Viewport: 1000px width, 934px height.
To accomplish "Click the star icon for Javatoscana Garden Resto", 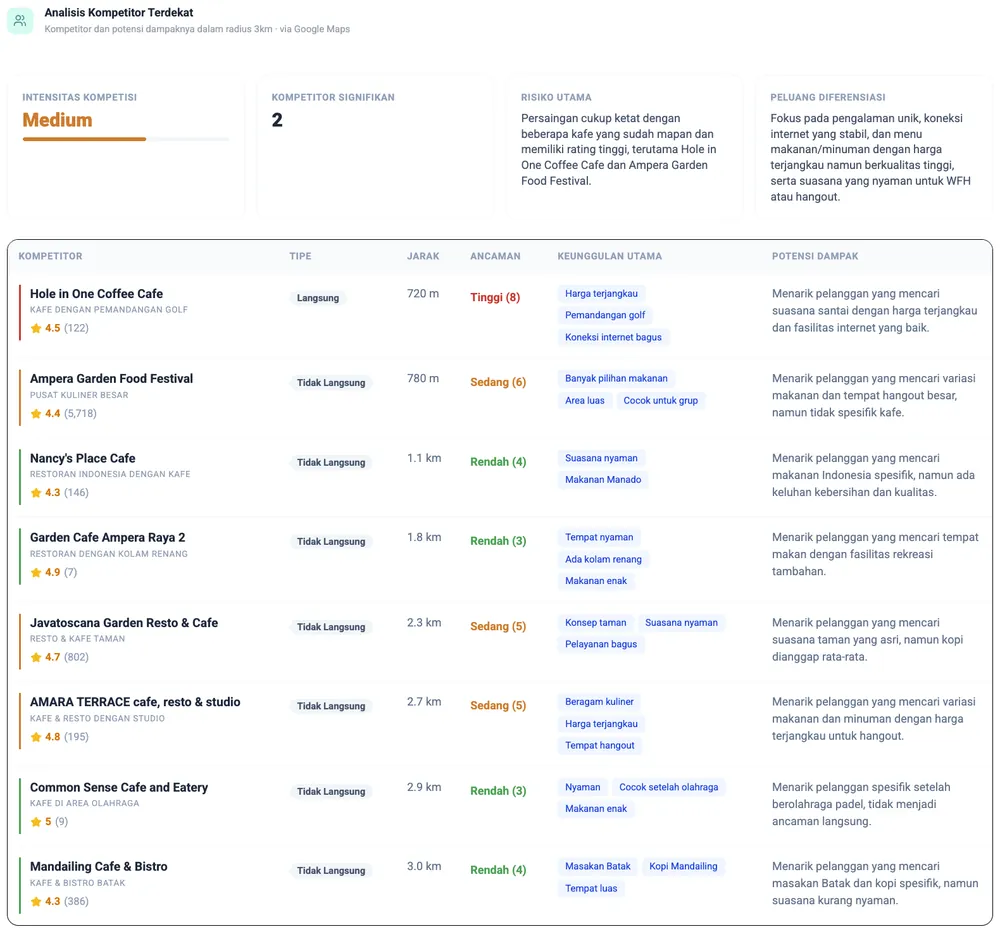I will pyautogui.click(x=36, y=657).
